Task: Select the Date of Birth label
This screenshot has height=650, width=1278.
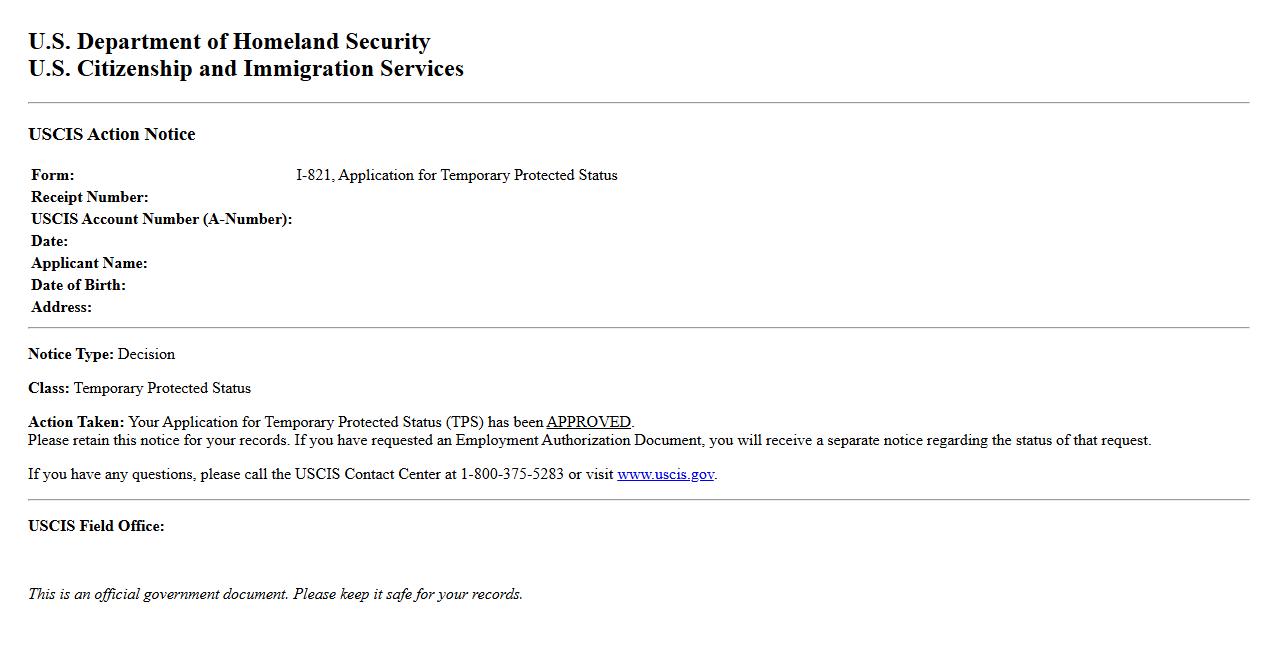Action: (x=78, y=285)
